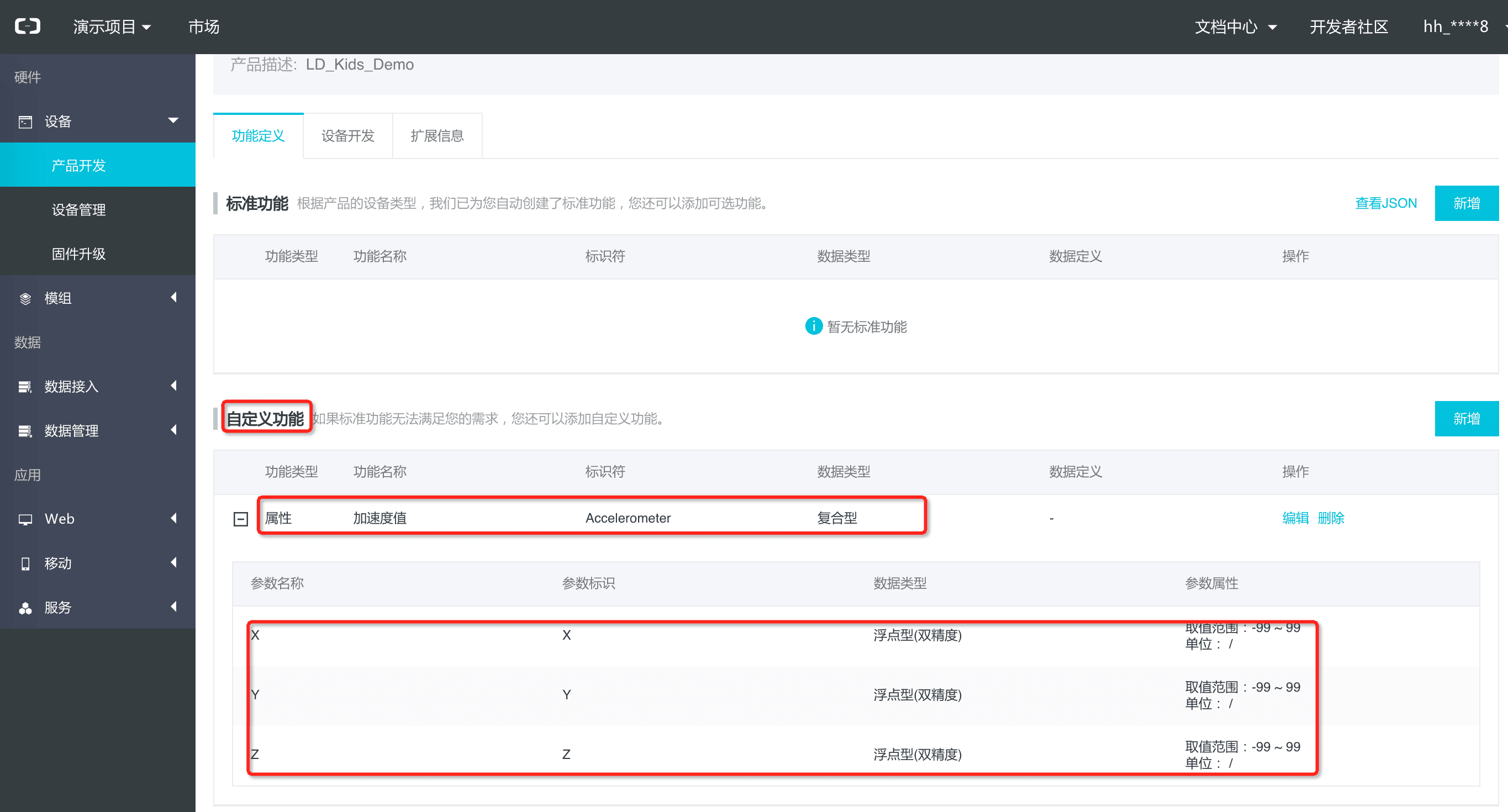Screen dimensions: 1508x812
Task: Click the 查看JSON link
Action: pos(1386,203)
